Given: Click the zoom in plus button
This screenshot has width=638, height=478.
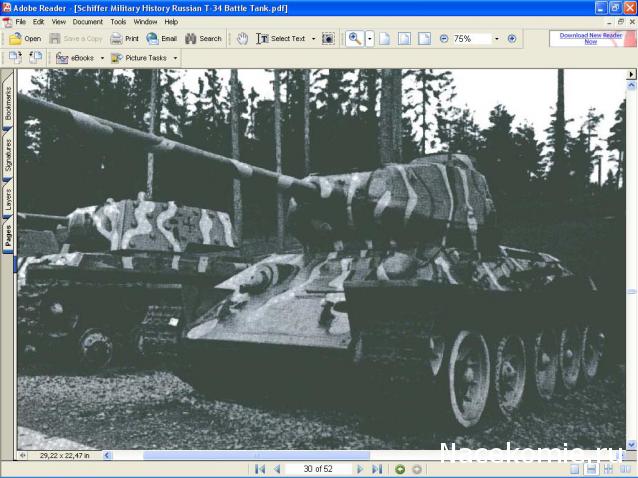Looking at the screenshot, I should (x=512, y=39).
